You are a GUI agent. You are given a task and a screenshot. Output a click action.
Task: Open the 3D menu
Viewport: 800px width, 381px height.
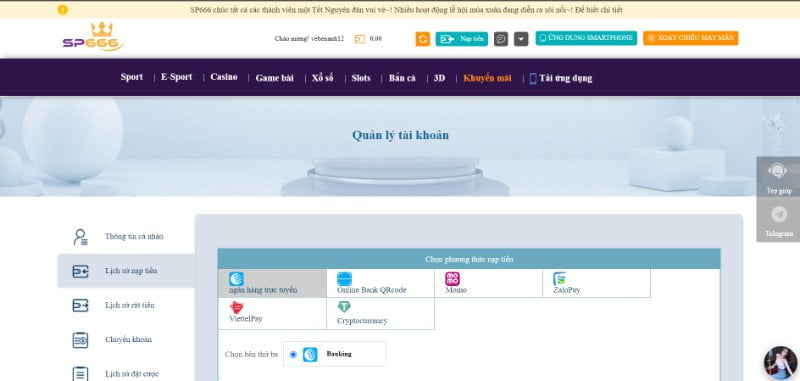click(439, 78)
